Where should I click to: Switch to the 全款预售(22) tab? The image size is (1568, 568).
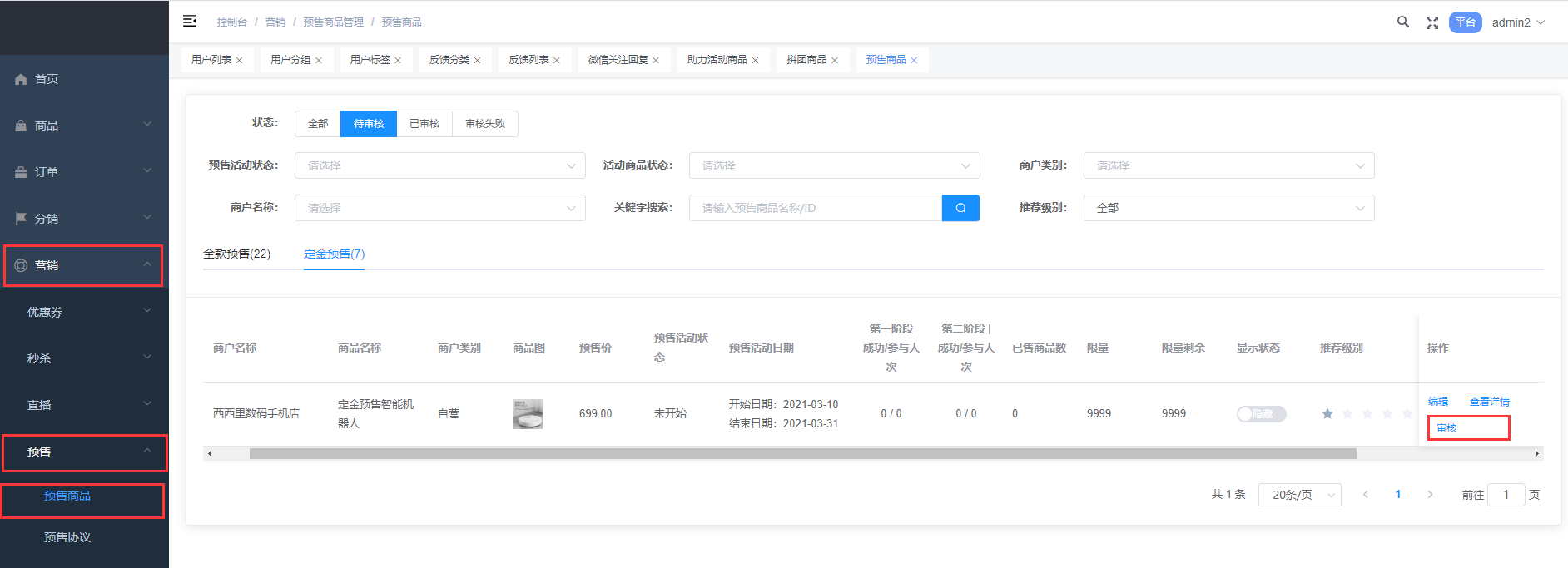pos(237,254)
